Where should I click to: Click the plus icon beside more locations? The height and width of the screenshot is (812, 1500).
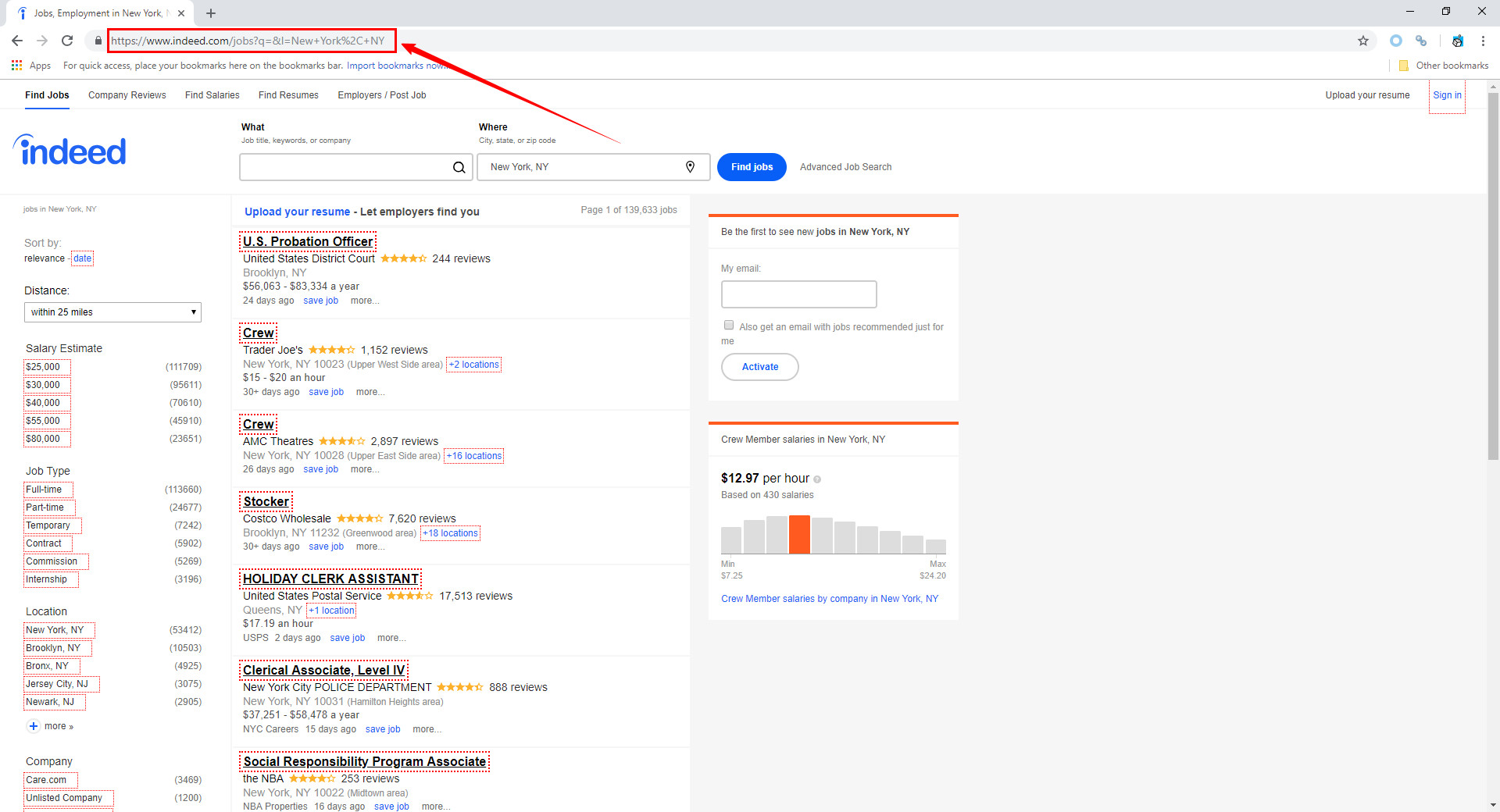click(x=34, y=726)
